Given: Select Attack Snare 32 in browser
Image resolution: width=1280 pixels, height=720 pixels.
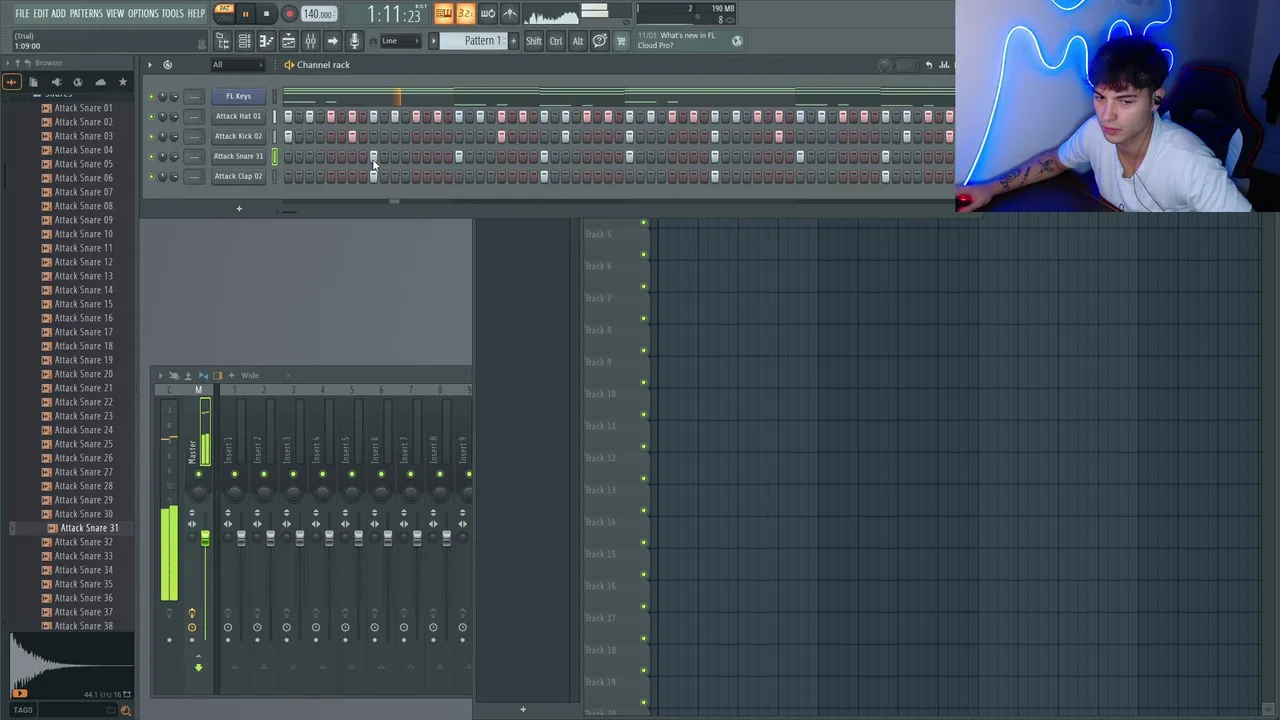Looking at the screenshot, I should coord(76,542).
